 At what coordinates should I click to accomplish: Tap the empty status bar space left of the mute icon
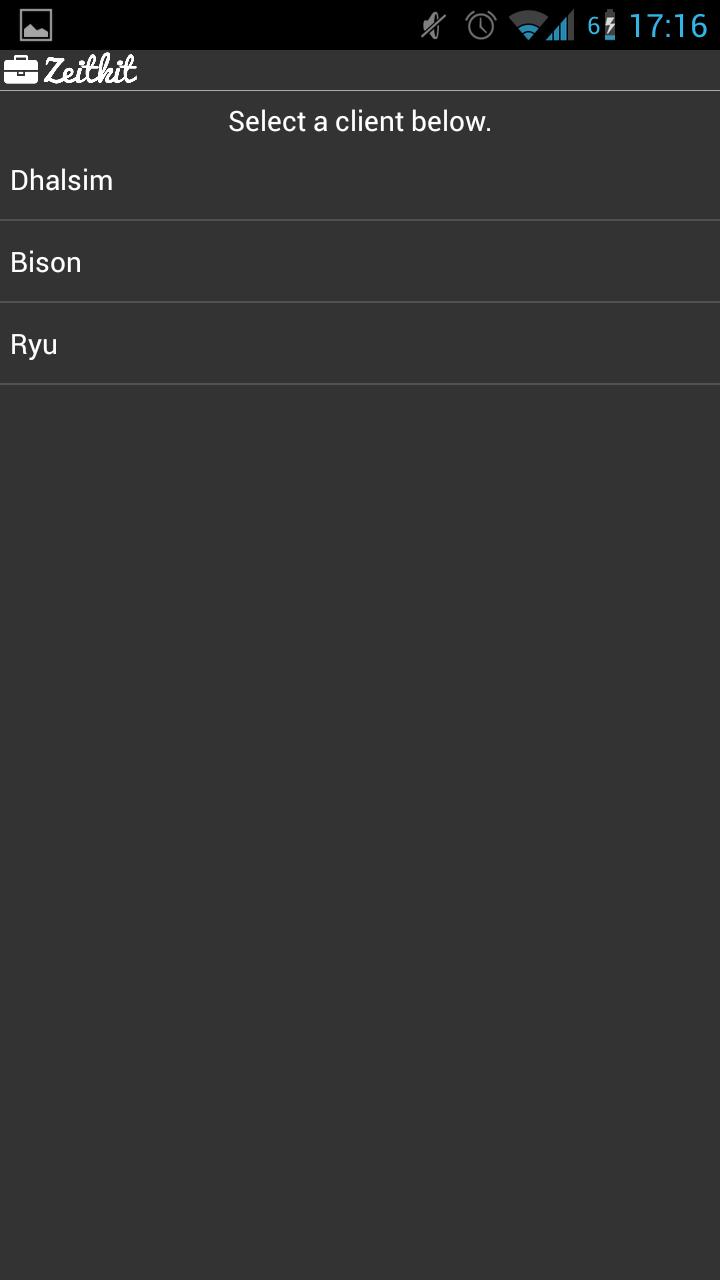(x=230, y=25)
